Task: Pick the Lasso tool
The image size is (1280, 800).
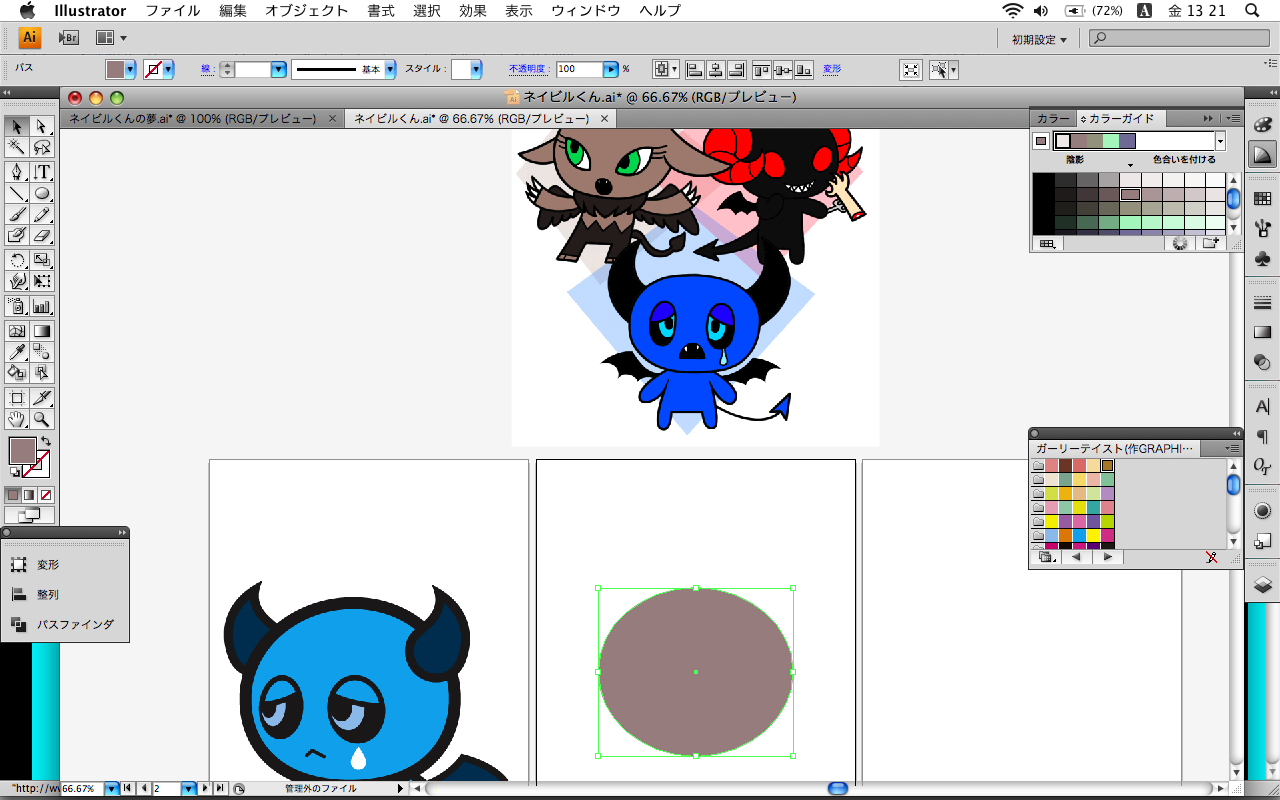Action: (x=42, y=148)
